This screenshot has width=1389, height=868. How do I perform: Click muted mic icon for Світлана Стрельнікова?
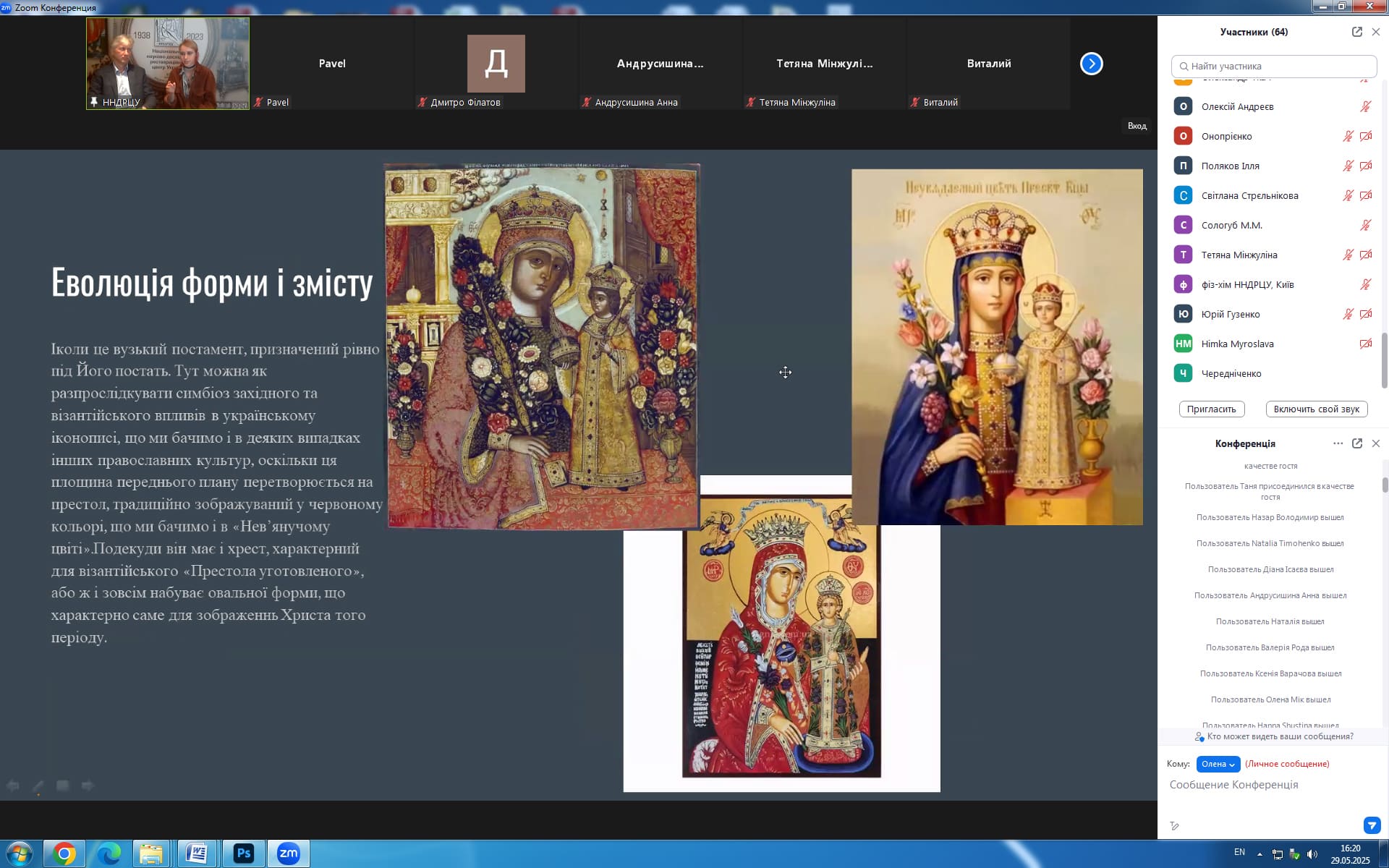click(x=1348, y=195)
